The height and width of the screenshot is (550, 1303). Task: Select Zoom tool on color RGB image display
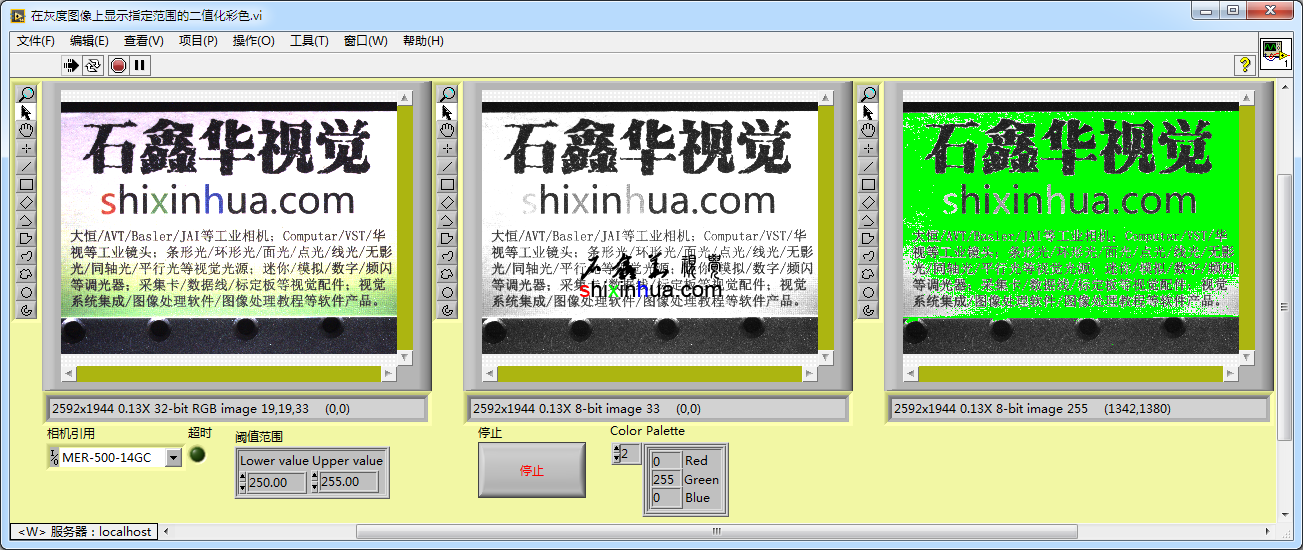pyautogui.click(x=27, y=94)
